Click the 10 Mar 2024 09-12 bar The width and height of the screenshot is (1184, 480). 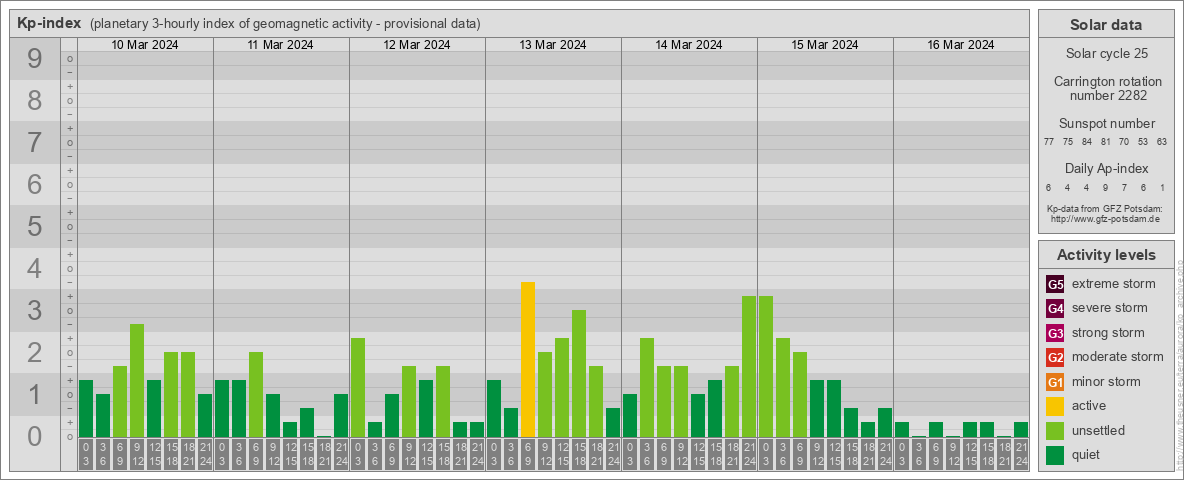click(137, 380)
